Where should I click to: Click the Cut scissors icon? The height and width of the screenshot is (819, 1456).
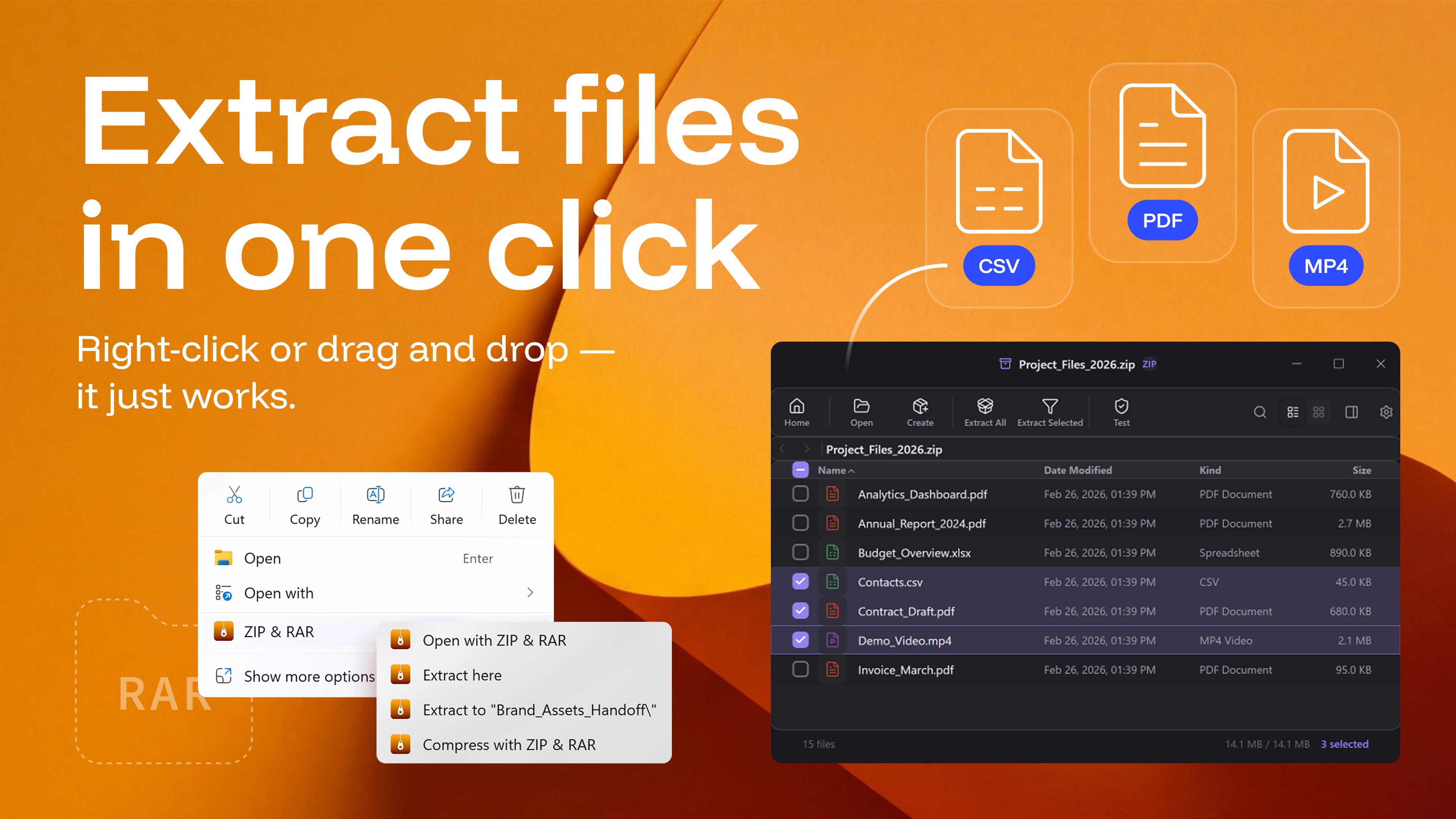tap(234, 494)
